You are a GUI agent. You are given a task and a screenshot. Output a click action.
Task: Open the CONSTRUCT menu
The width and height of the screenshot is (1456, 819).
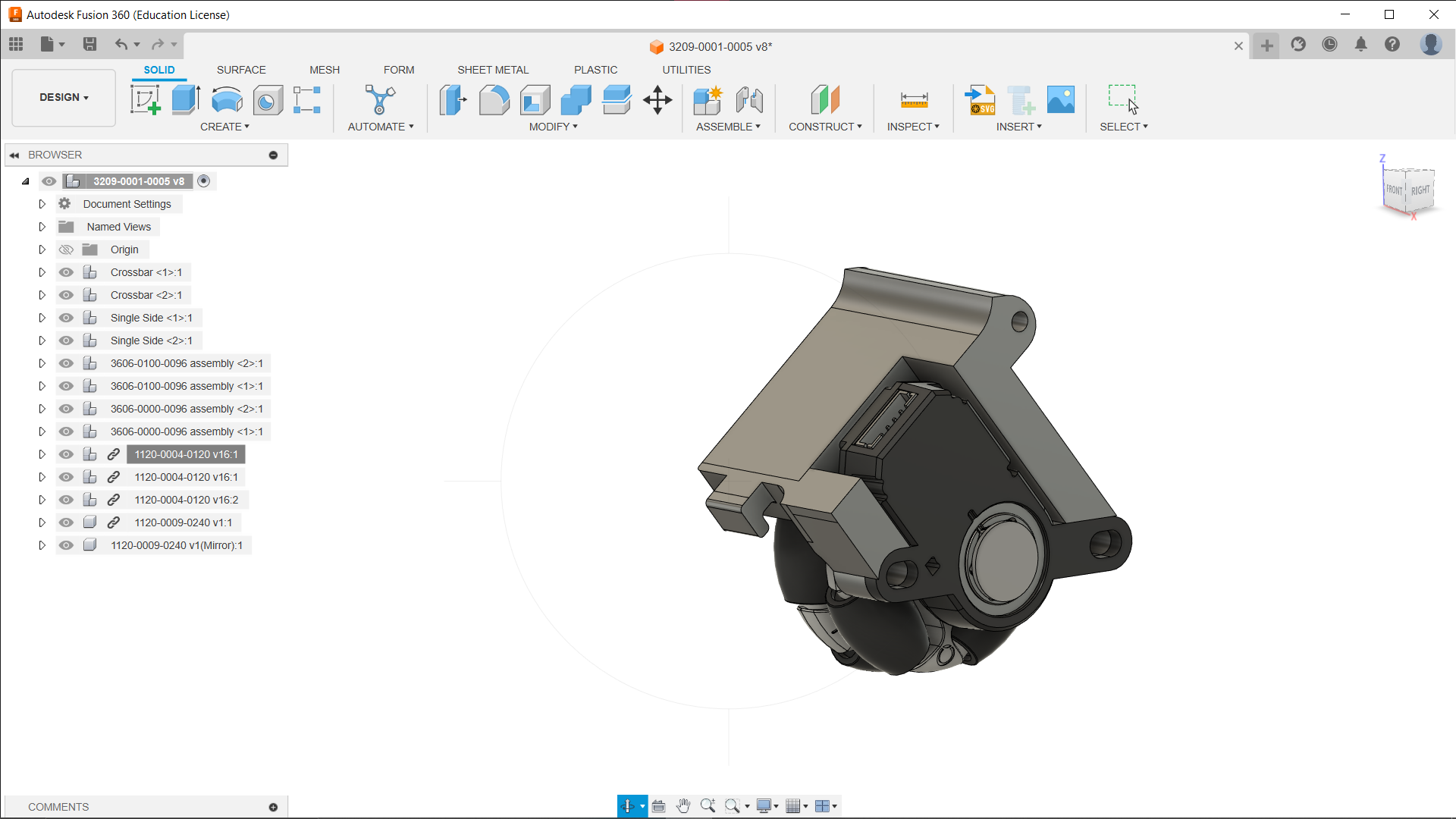[x=825, y=127]
